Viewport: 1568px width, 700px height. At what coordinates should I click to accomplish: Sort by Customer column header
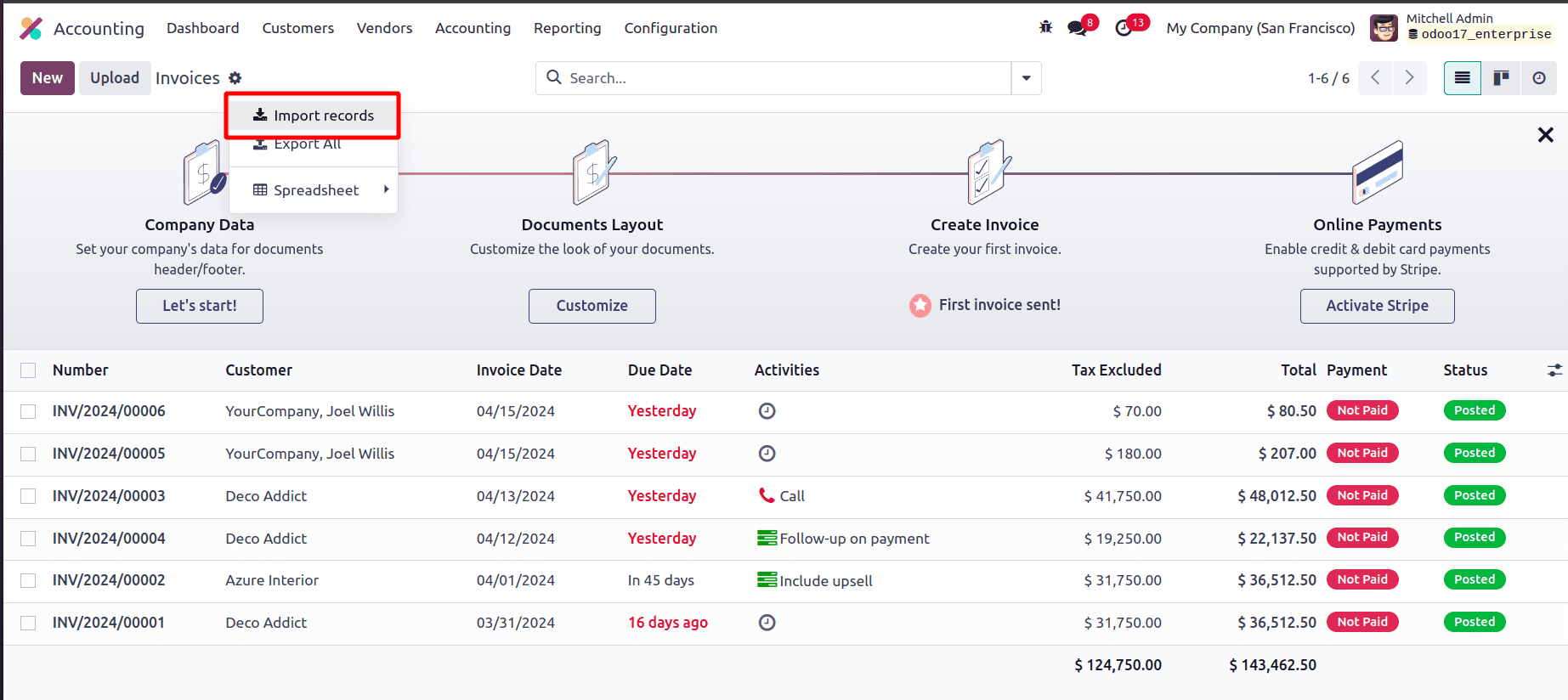point(258,370)
